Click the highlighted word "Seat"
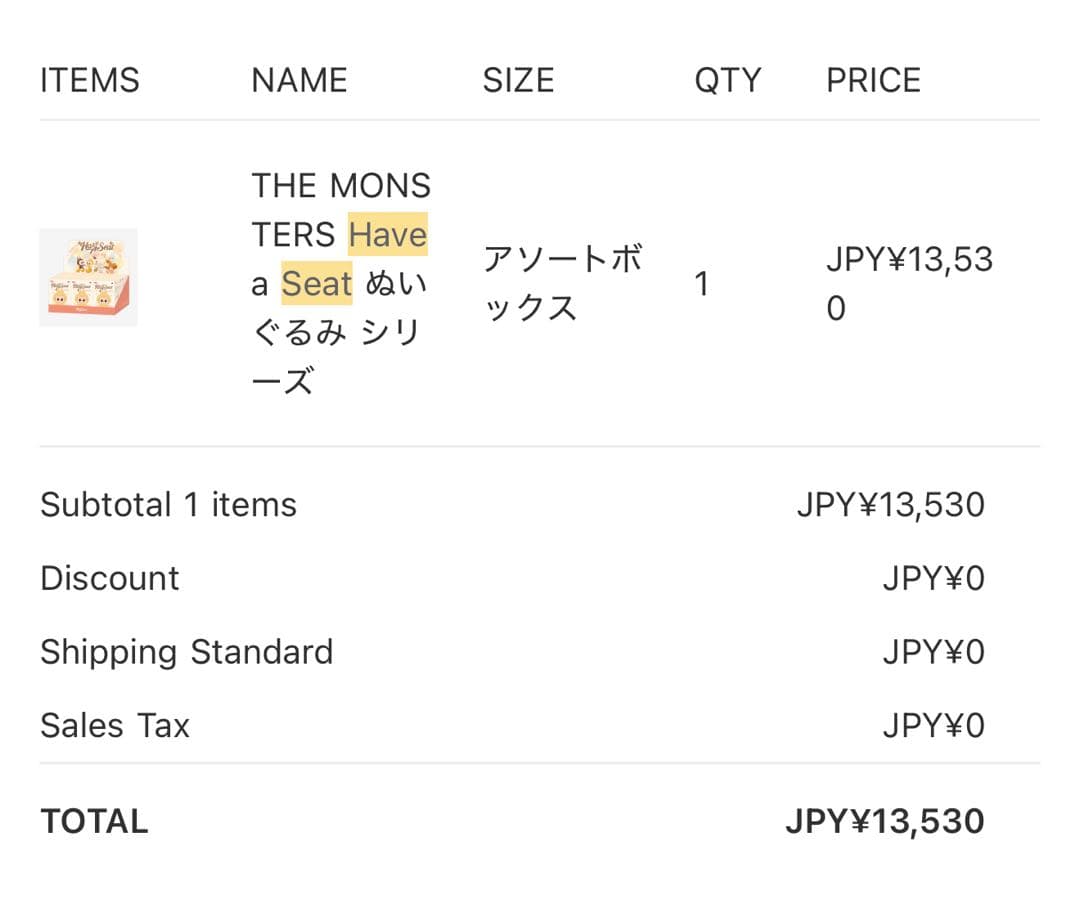The height and width of the screenshot is (918, 1080). coord(316,284)
